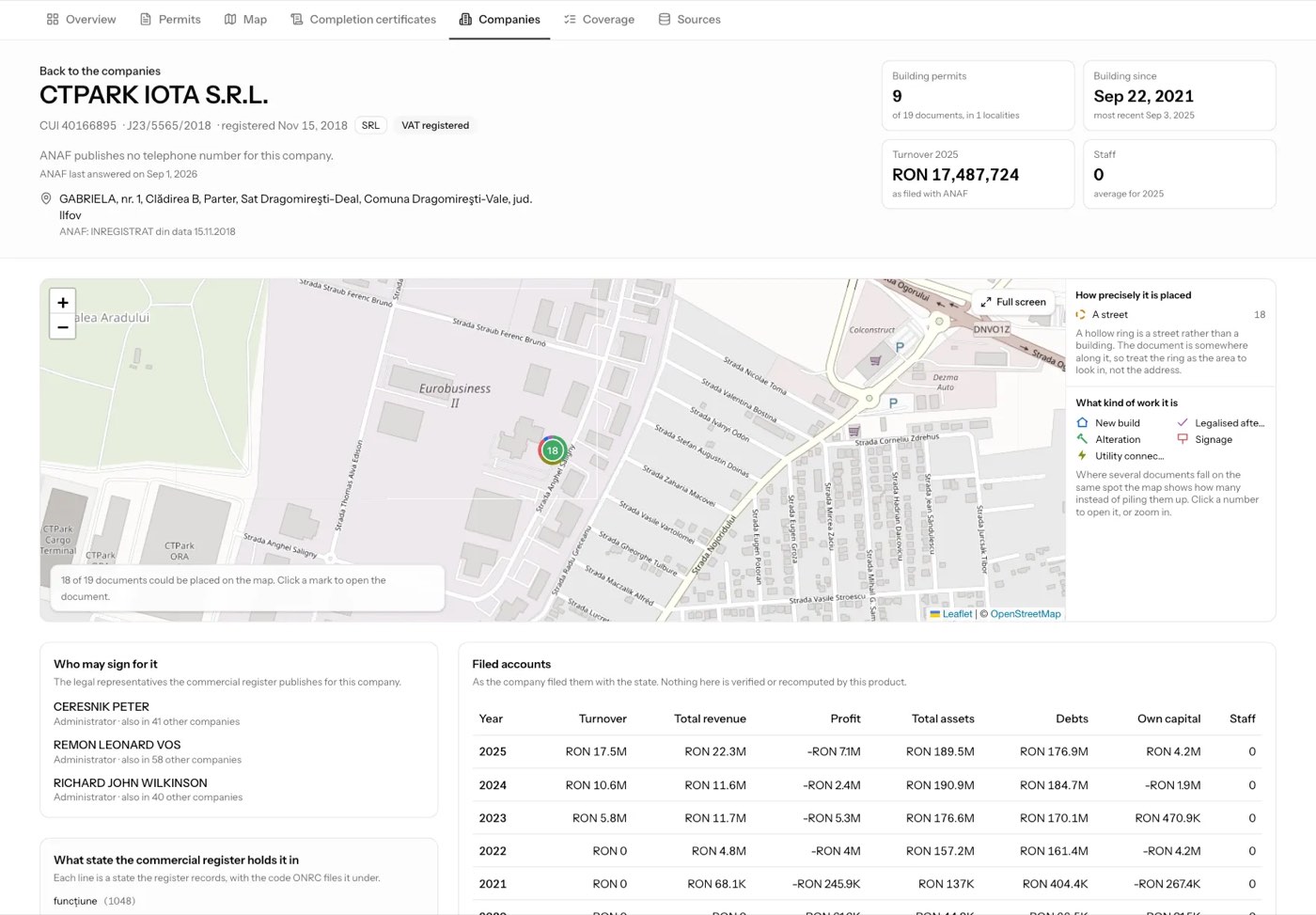Select the 2021 row year cell

493,884
